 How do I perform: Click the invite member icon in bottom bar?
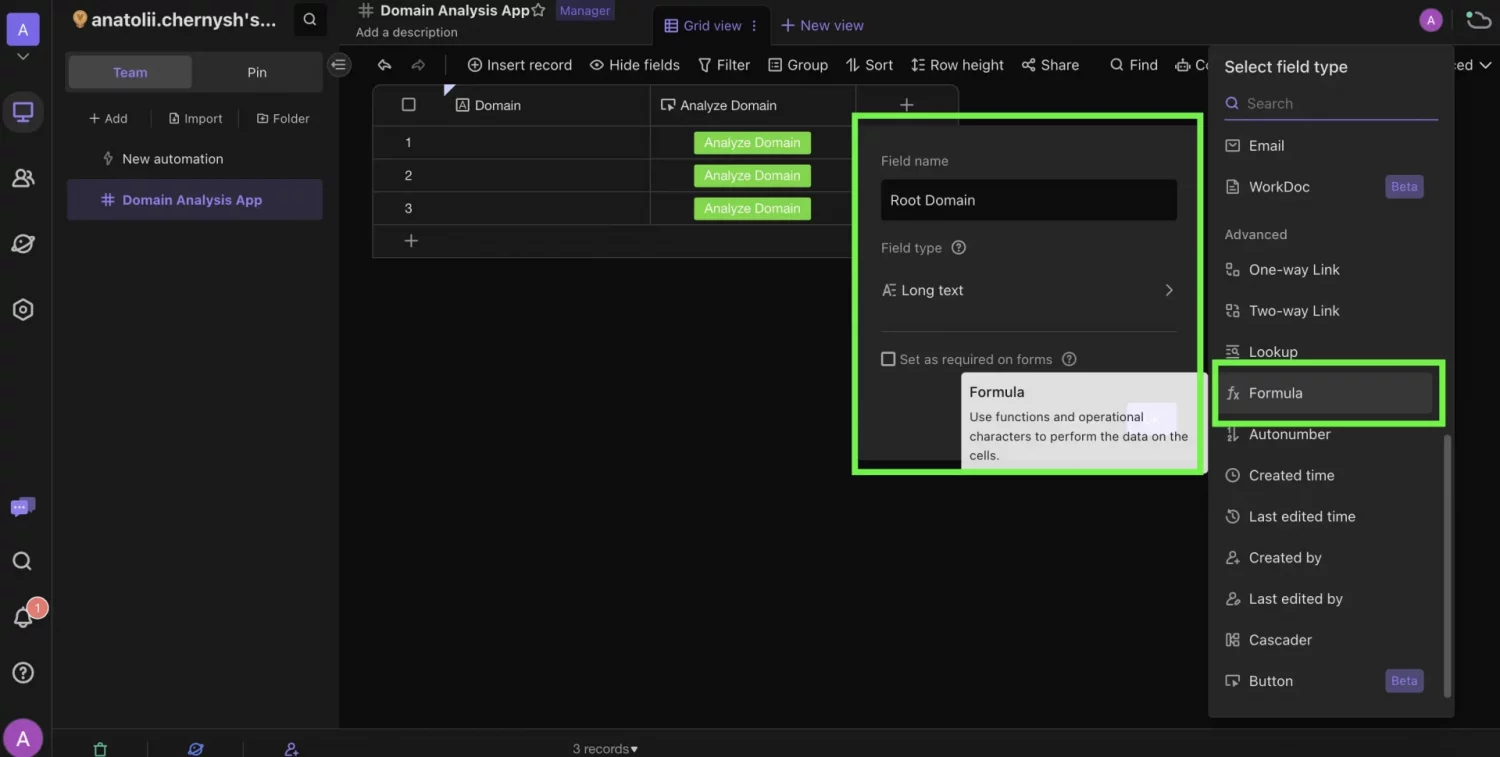point(291,748)
